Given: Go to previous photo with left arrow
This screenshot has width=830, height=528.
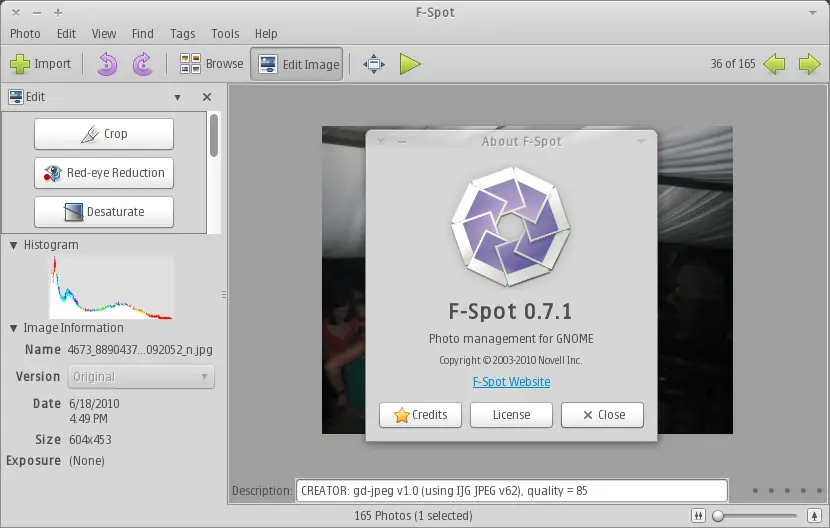Looking at the screenshot, I should [x=774, y=64].
